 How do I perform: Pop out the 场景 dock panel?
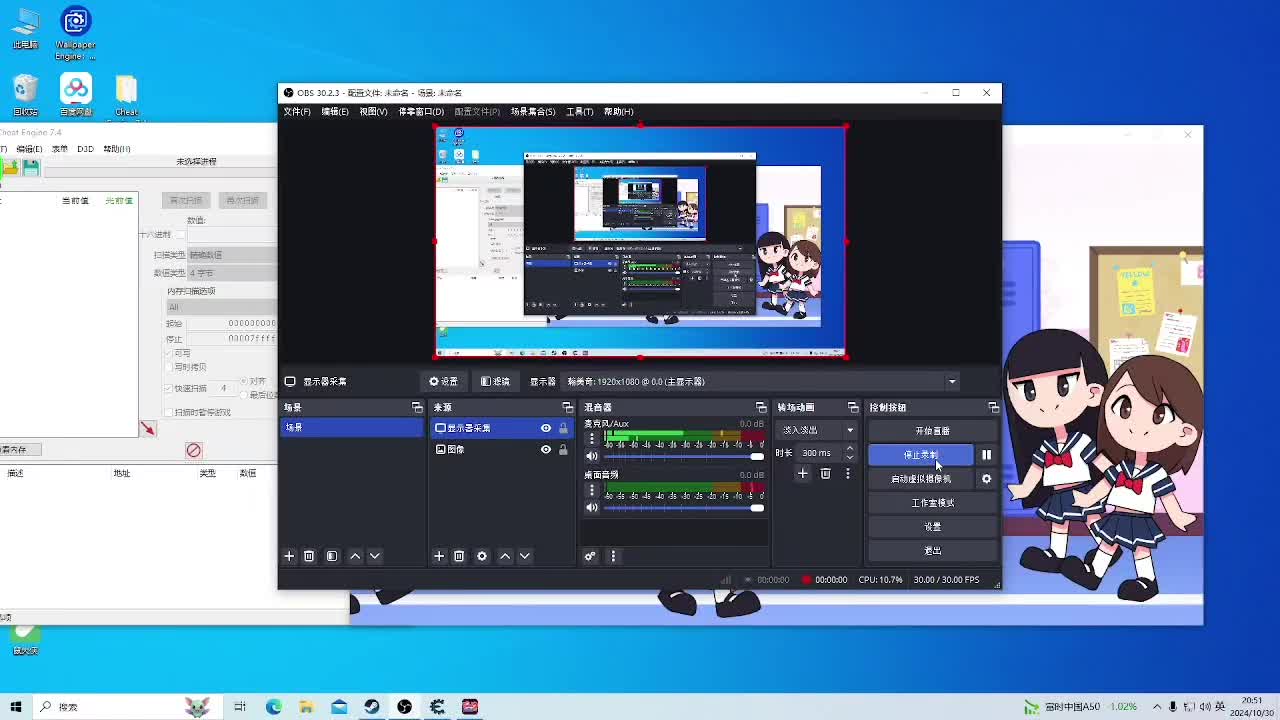click(417, 408)
